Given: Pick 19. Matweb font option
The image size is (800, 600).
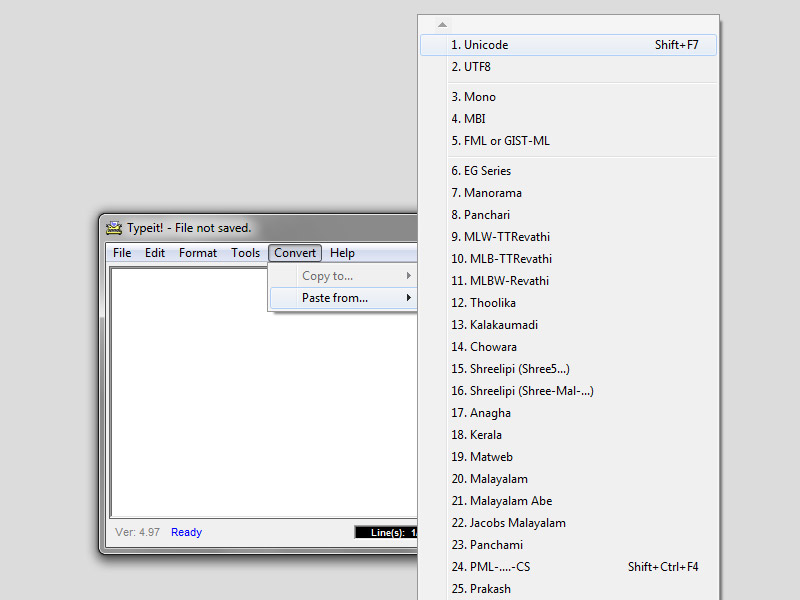Looking at the screenshot, I should click(x=568, y=457).
